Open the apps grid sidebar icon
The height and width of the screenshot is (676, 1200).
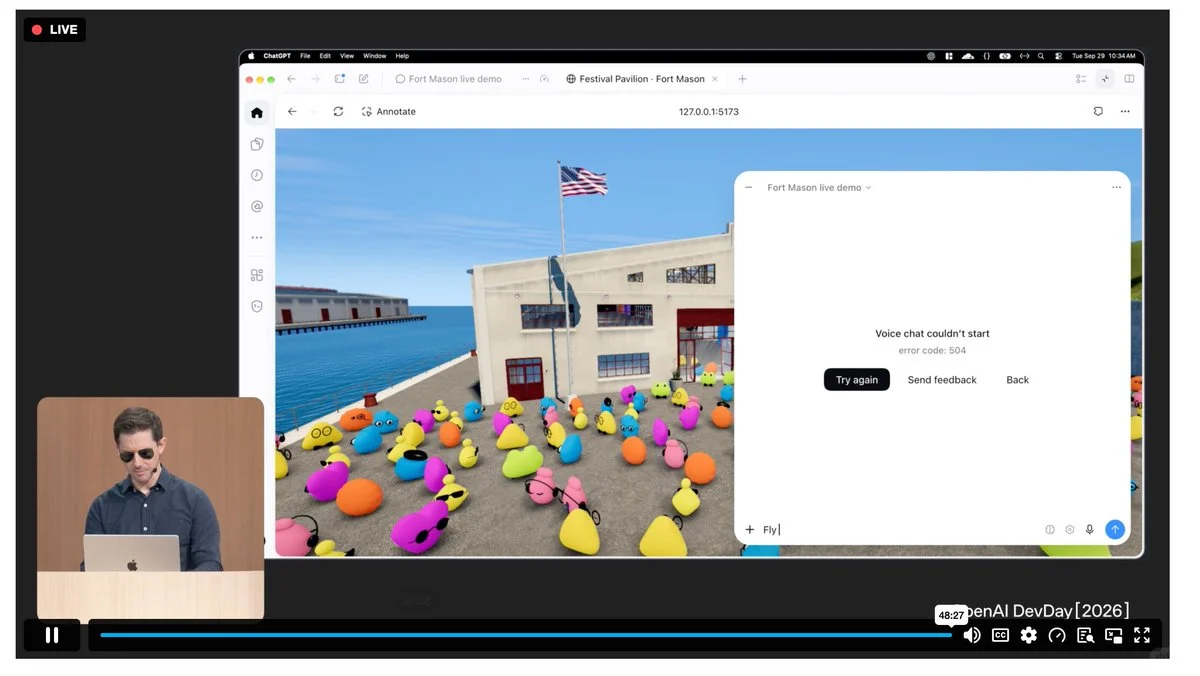pos(257,275)
